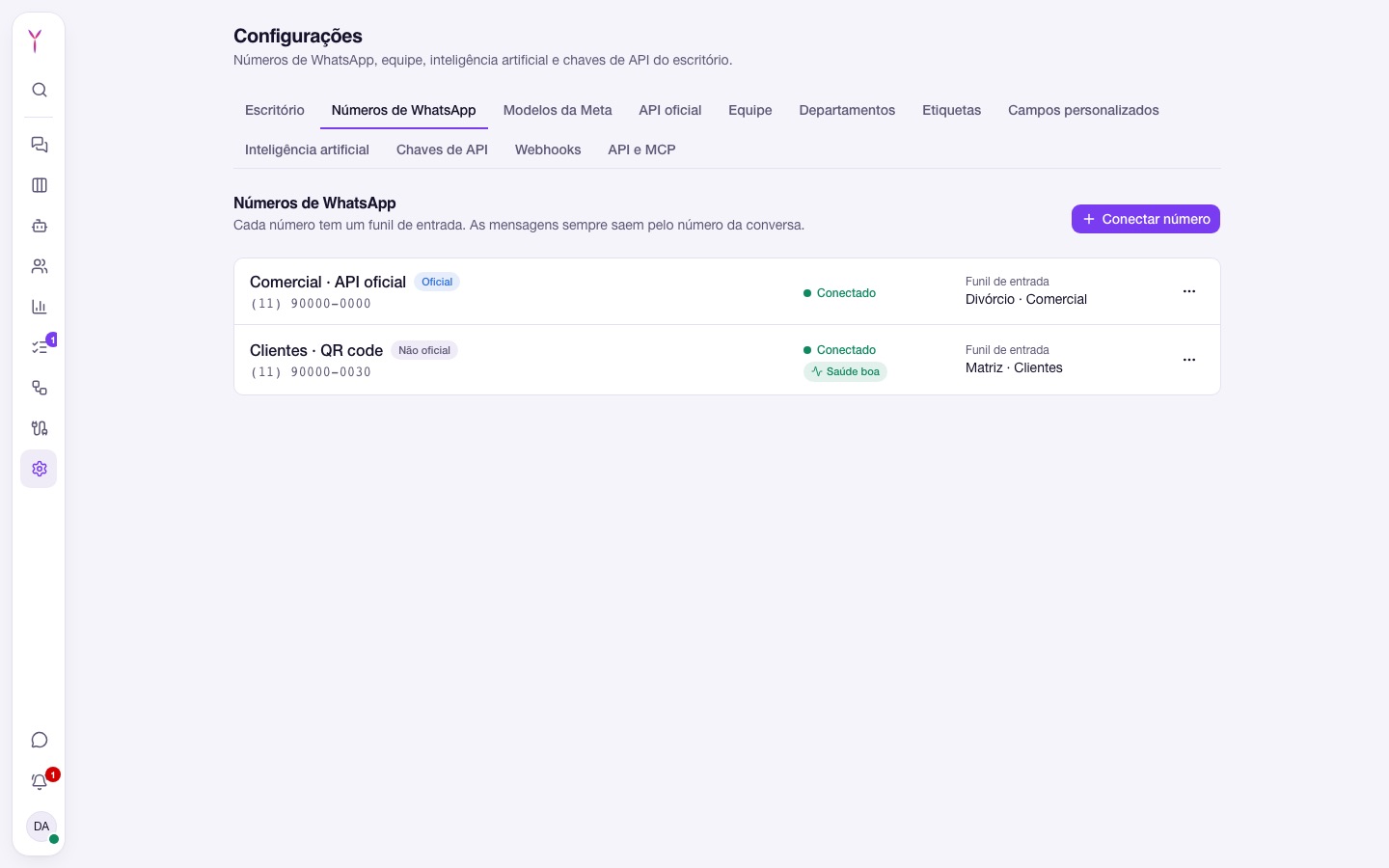Switch to the Modelos da Meta tab
Viewport: 1389px width, 868px height.
[558, 110]
